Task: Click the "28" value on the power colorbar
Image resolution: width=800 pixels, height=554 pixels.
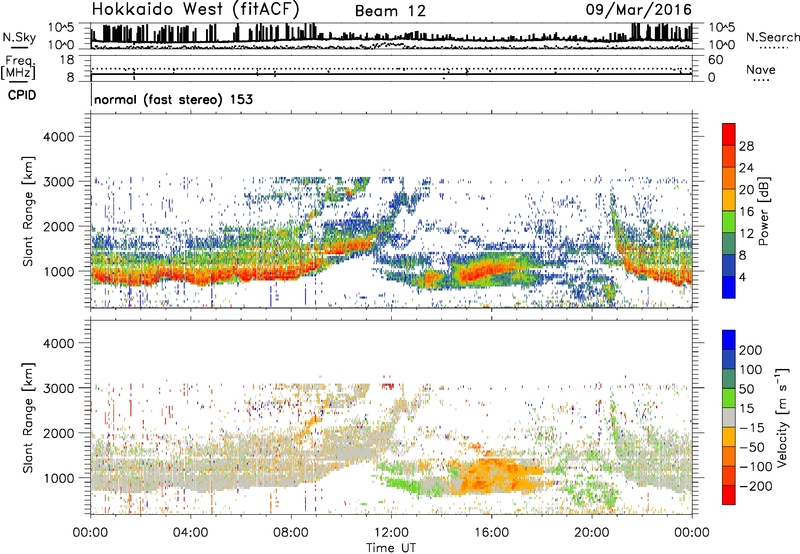Action: point(746,146)
